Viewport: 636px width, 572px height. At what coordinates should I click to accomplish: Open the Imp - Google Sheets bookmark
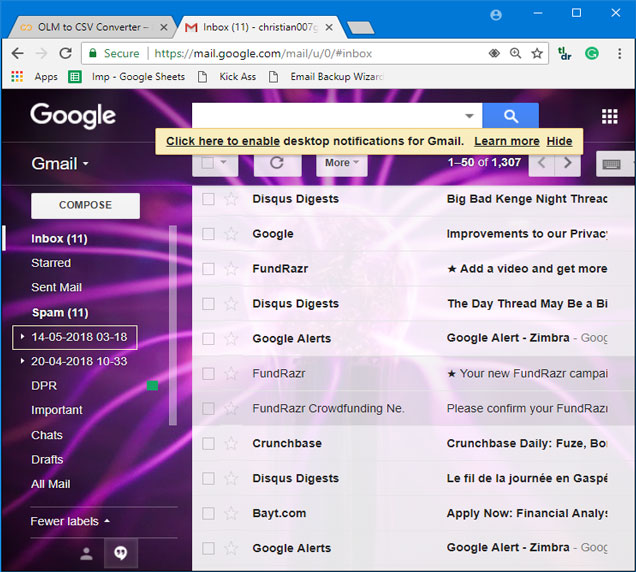click(x=127, y=76)
